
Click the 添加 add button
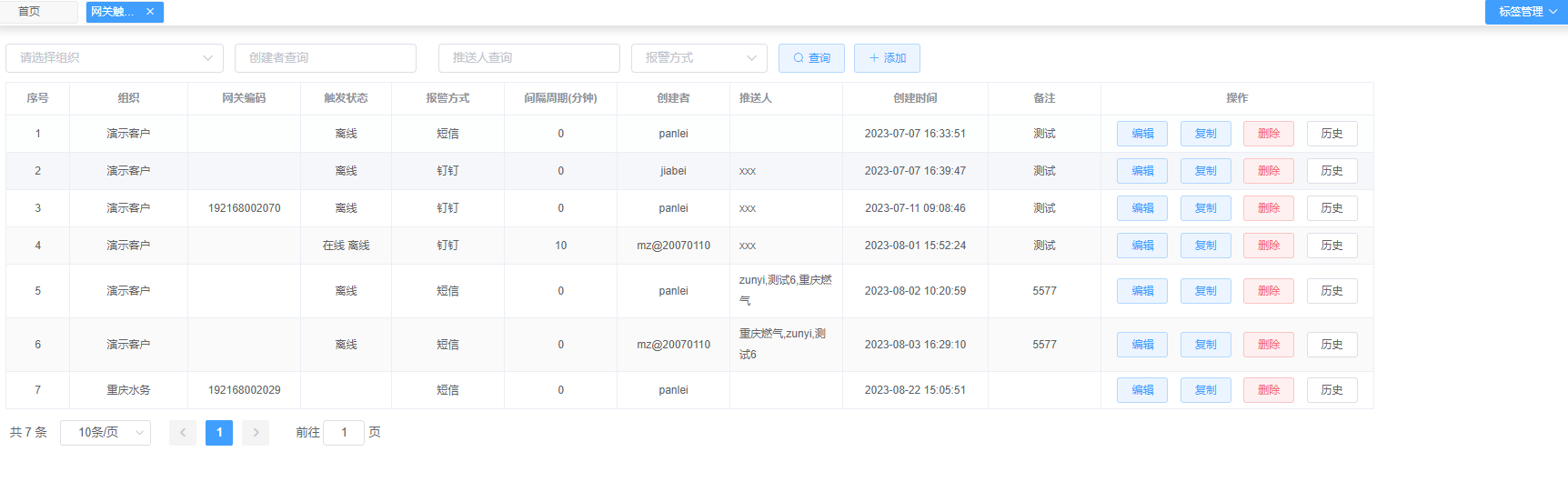click(887, 58)
